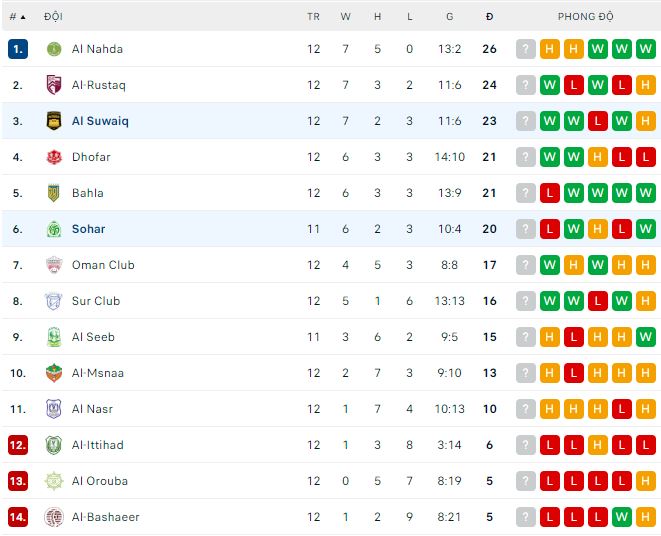
Task: Click Al Orouba's last orange H result
Action: (x=646, y=481)
